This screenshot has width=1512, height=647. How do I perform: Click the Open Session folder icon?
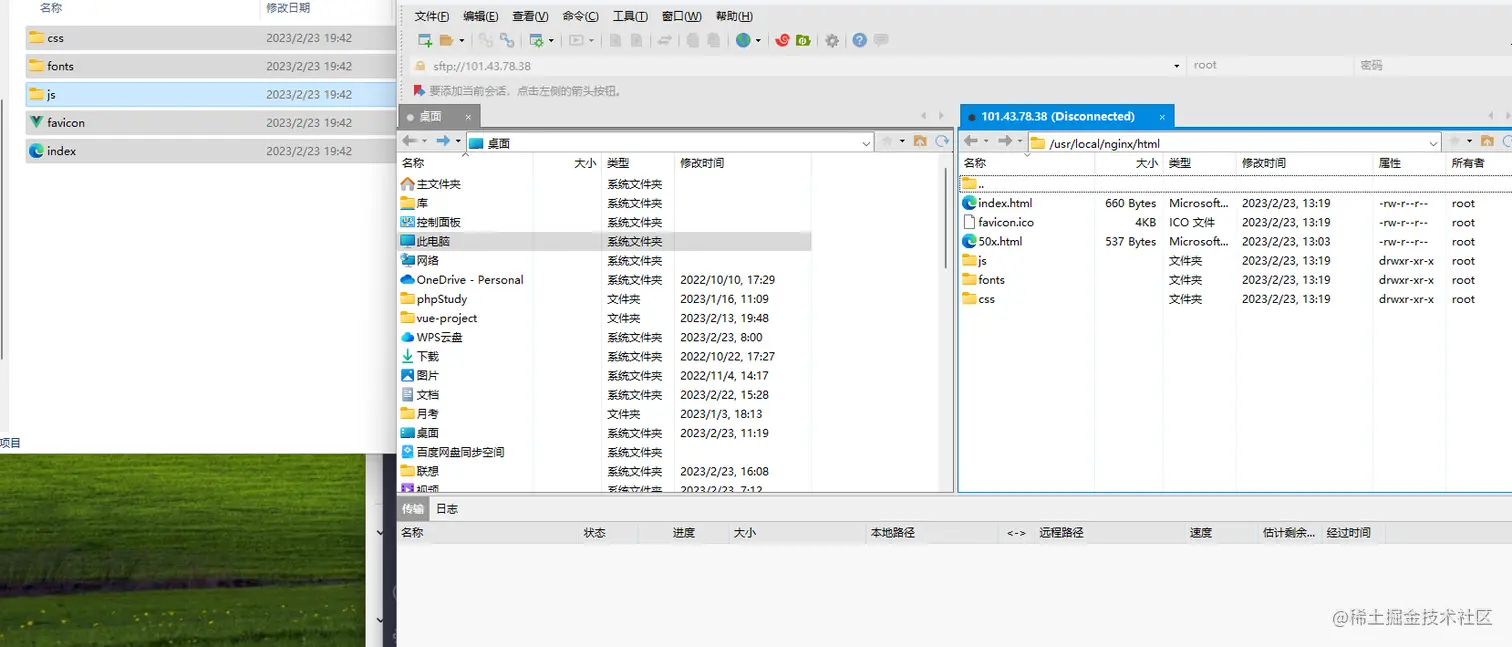(446, 41)
